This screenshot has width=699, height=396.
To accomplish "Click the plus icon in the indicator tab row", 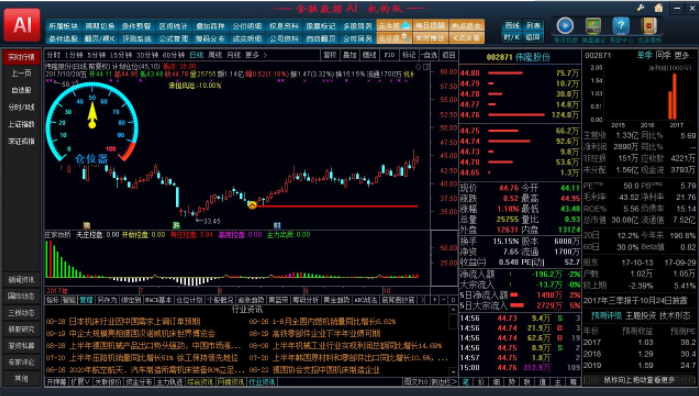I will coord(435,300).
